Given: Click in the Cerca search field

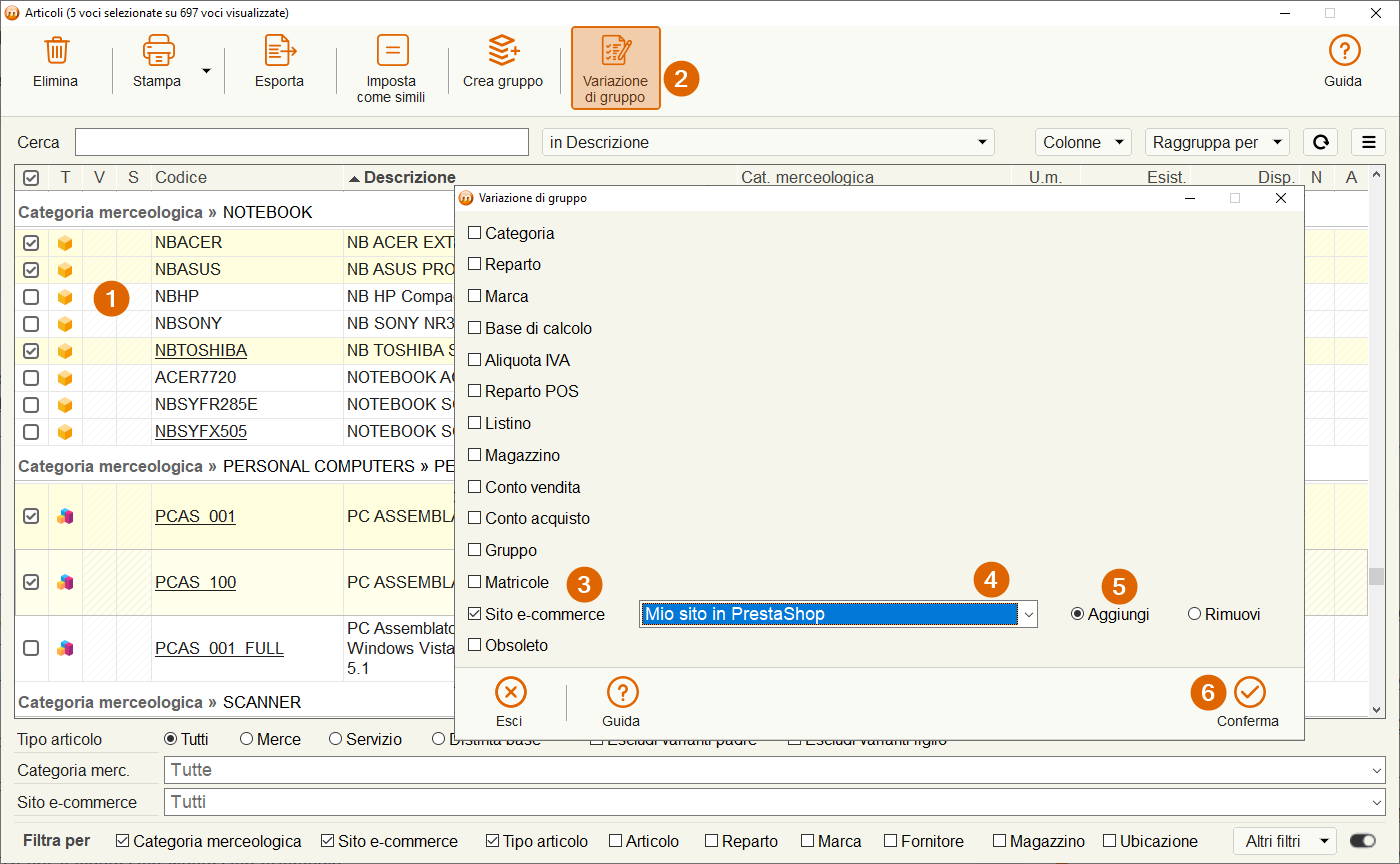Looking at the screenshot, I should 302,142.
